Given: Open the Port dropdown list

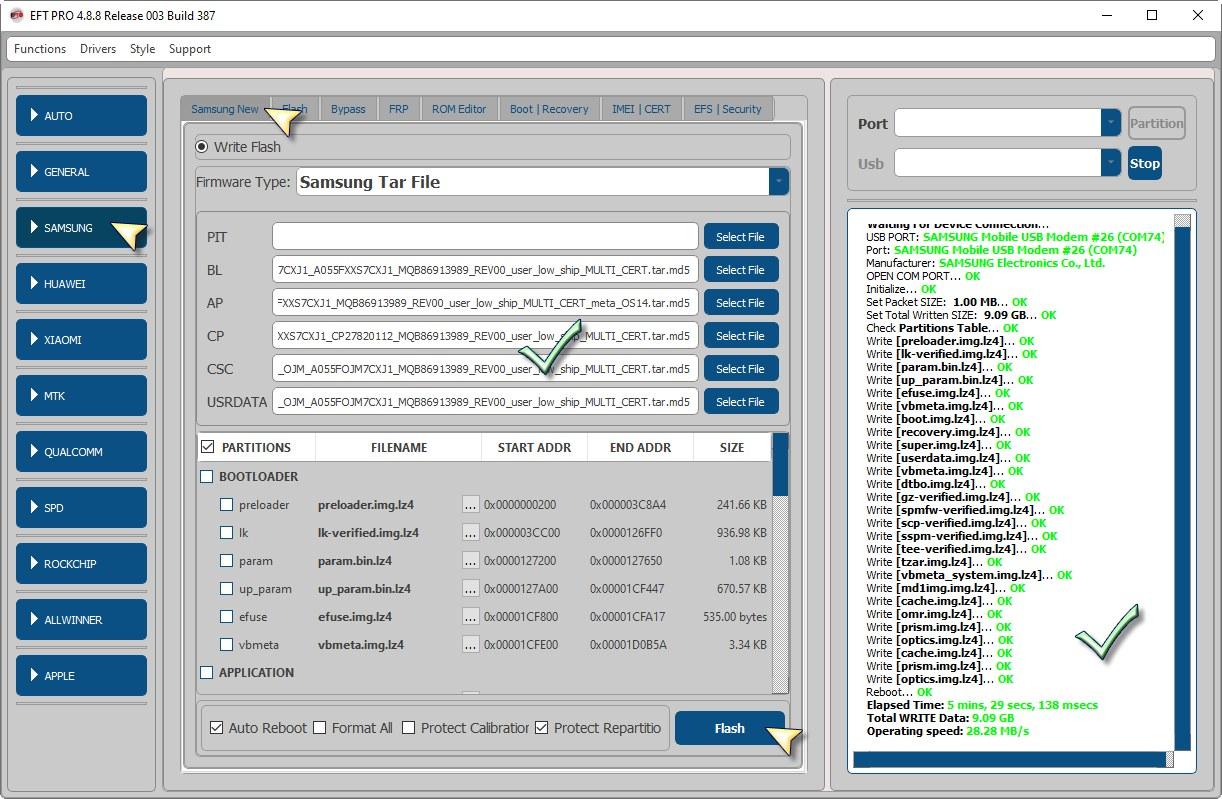Looking at the screenshot, I should (1110, 123).
